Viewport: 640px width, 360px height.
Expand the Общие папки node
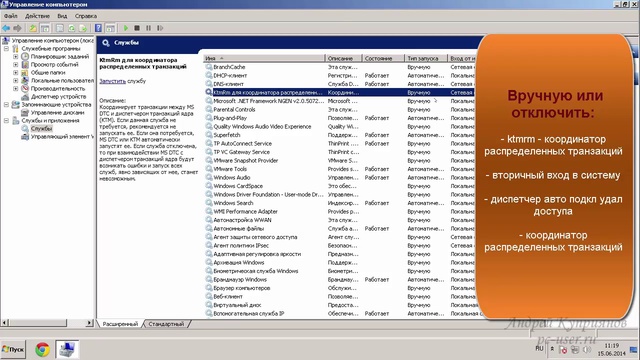click(x=16, y=73)
